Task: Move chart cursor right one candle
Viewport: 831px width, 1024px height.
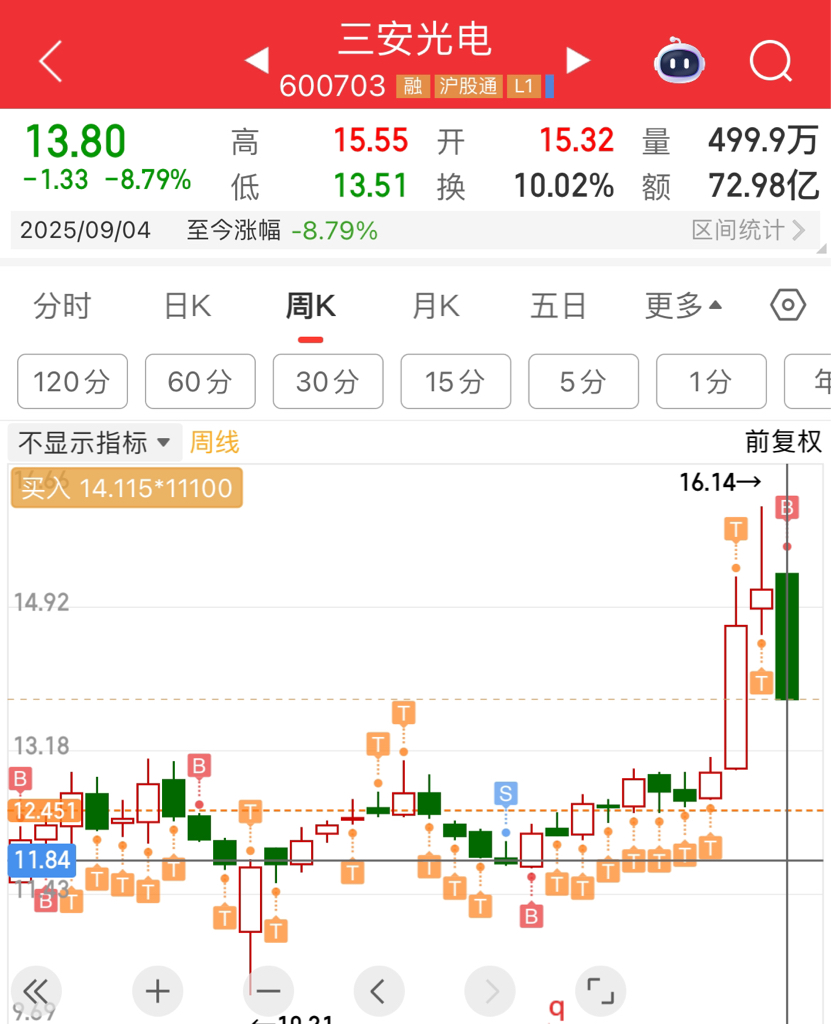Action: 490,991
